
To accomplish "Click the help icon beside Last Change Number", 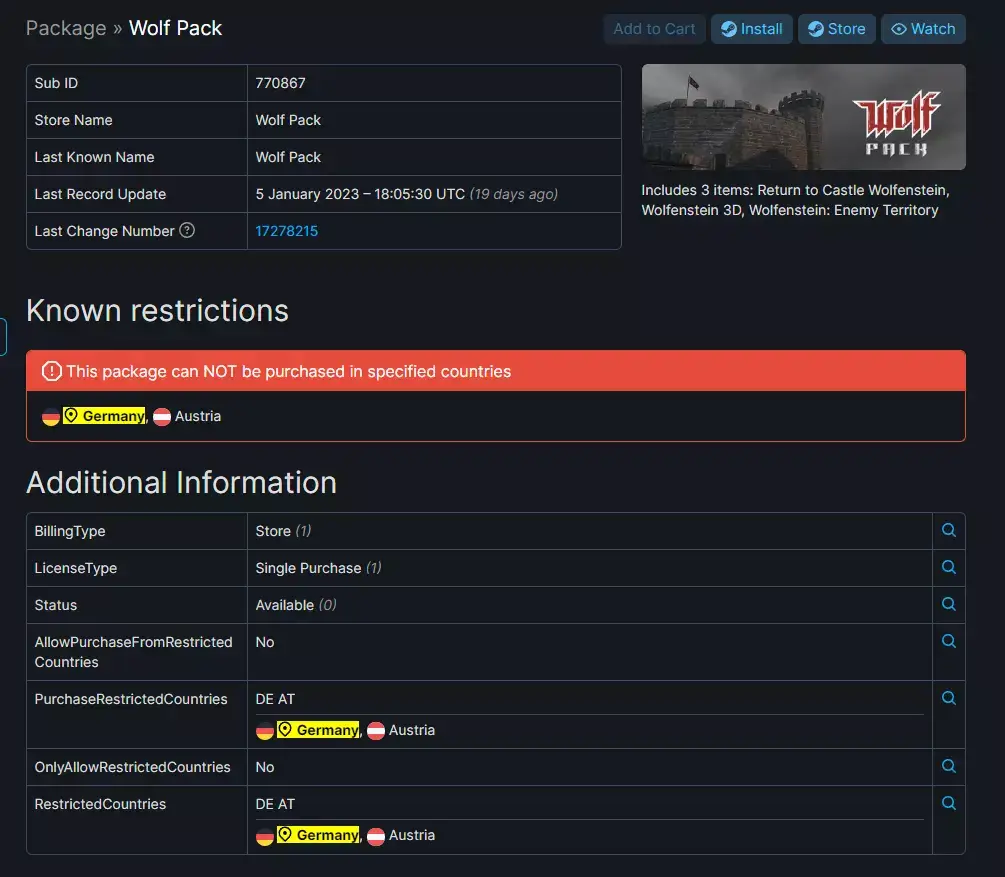I will pos(187,230).
